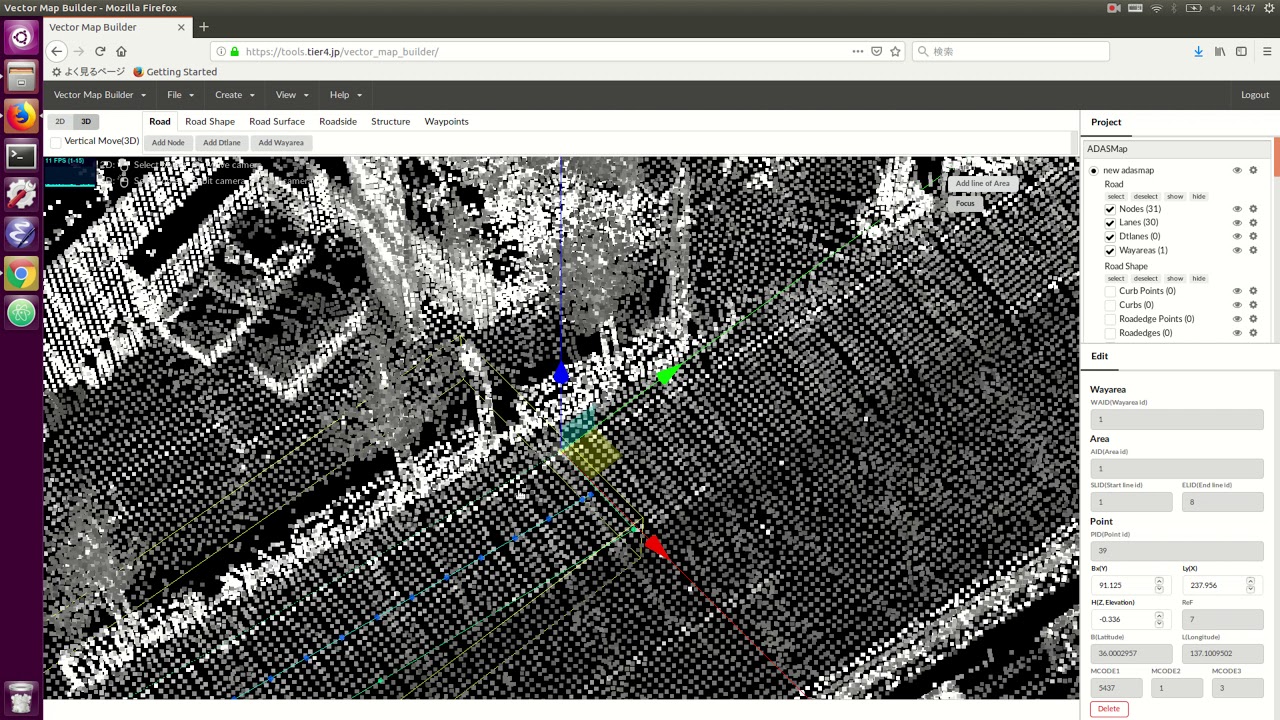Click the Add Dtlane button
The height and width of the screenshot is (720, 1280).
(222, 143)
